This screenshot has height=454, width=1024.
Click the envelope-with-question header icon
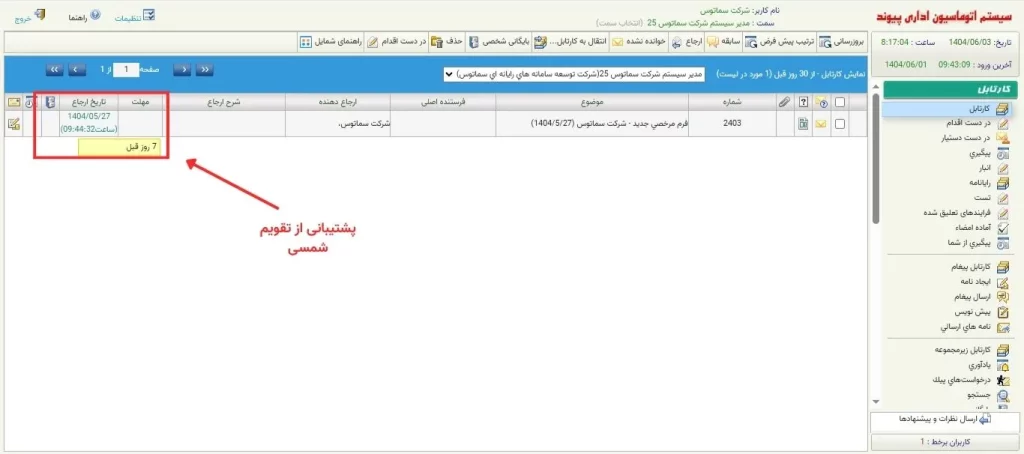pos(821,101)
